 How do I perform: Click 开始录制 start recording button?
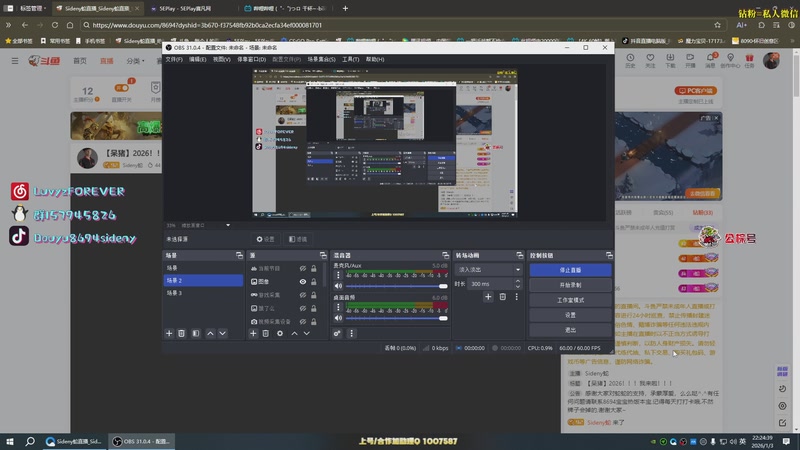570,285
